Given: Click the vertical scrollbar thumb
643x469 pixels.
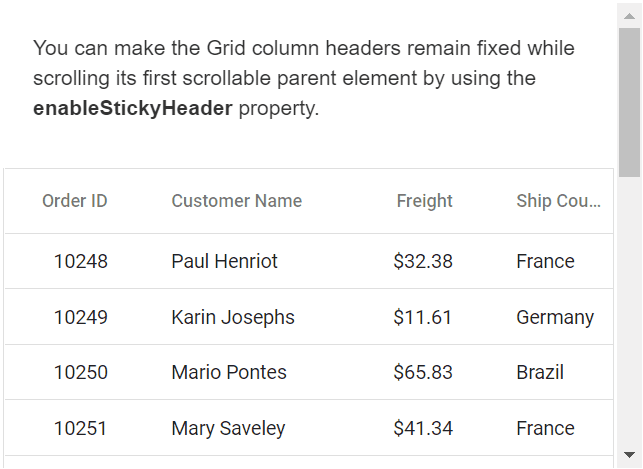Looking at the screenshot, I should point(629,100).
